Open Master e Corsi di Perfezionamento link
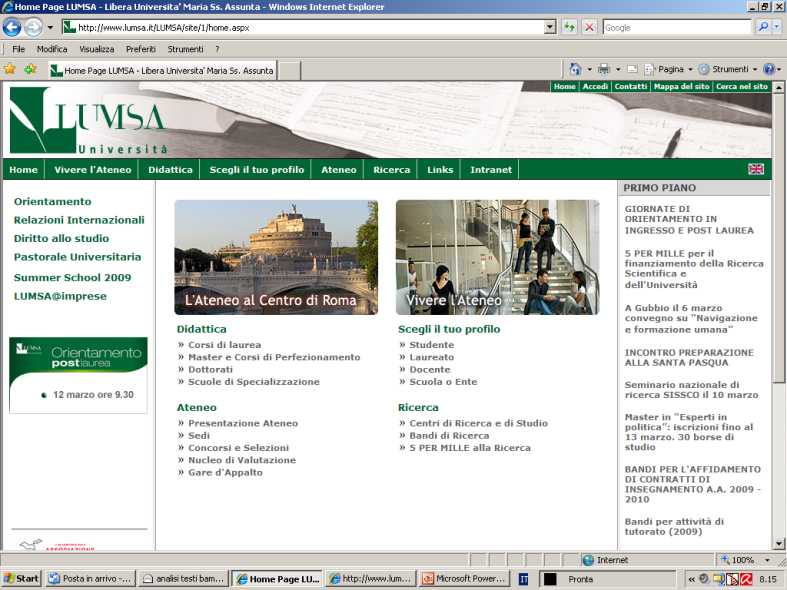Viewport: 787px width, 590px height. click(x=274, y=357)
